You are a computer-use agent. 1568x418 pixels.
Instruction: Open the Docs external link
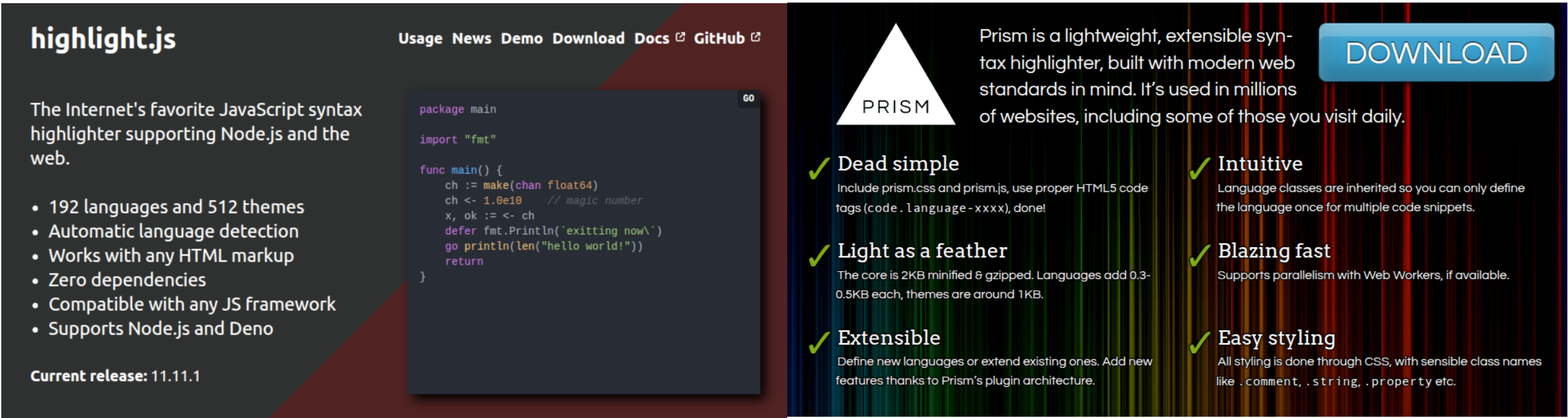[x=659, y=38]
